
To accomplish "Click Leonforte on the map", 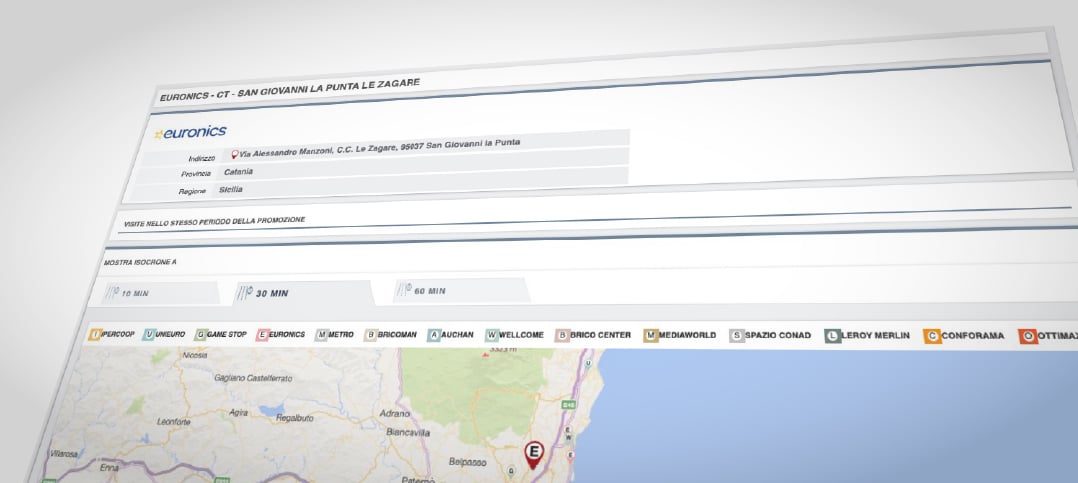I will pyautogui.click(x=173, y=422).
